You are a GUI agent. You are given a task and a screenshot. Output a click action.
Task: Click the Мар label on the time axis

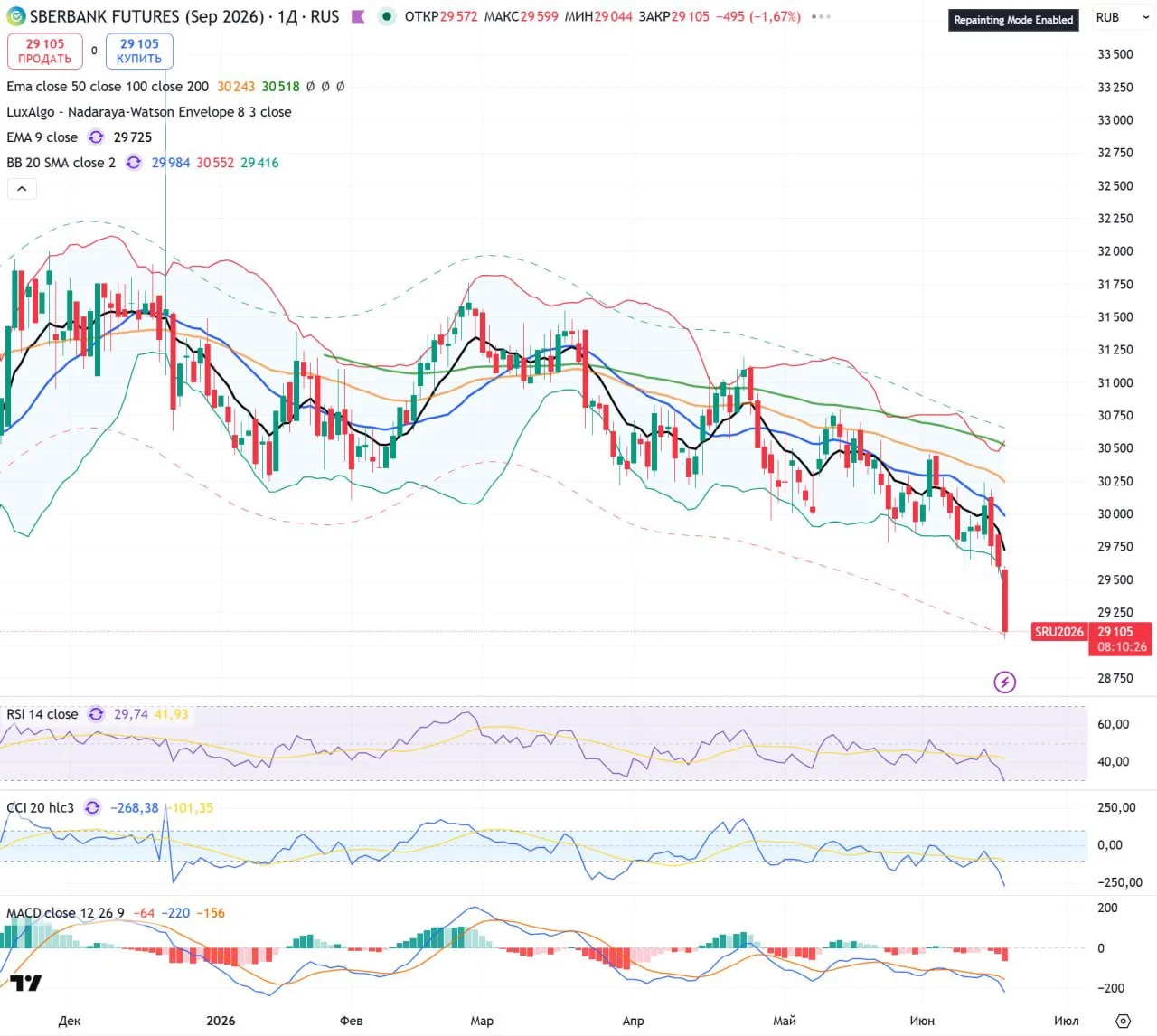pos(482,1021)
